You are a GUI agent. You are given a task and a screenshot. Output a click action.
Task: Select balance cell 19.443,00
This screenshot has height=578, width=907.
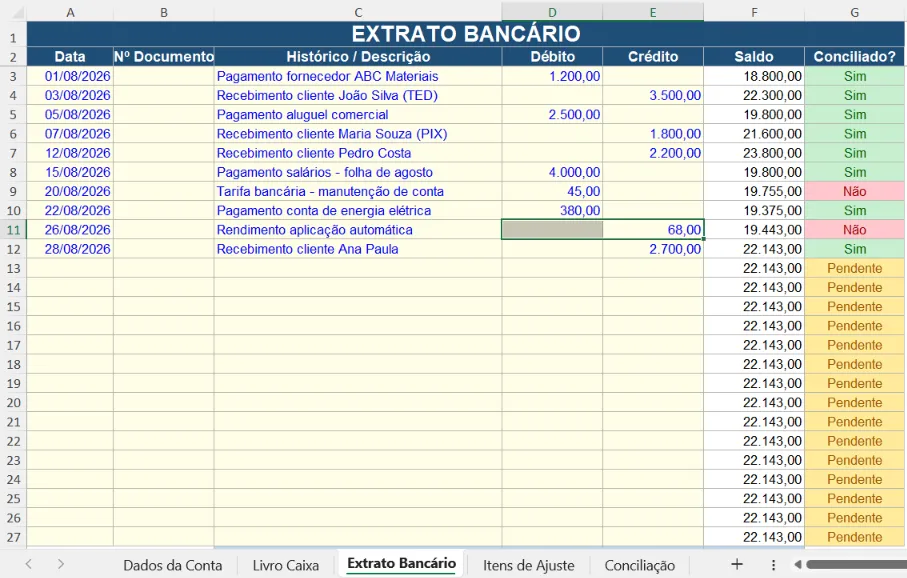[754, 230]
